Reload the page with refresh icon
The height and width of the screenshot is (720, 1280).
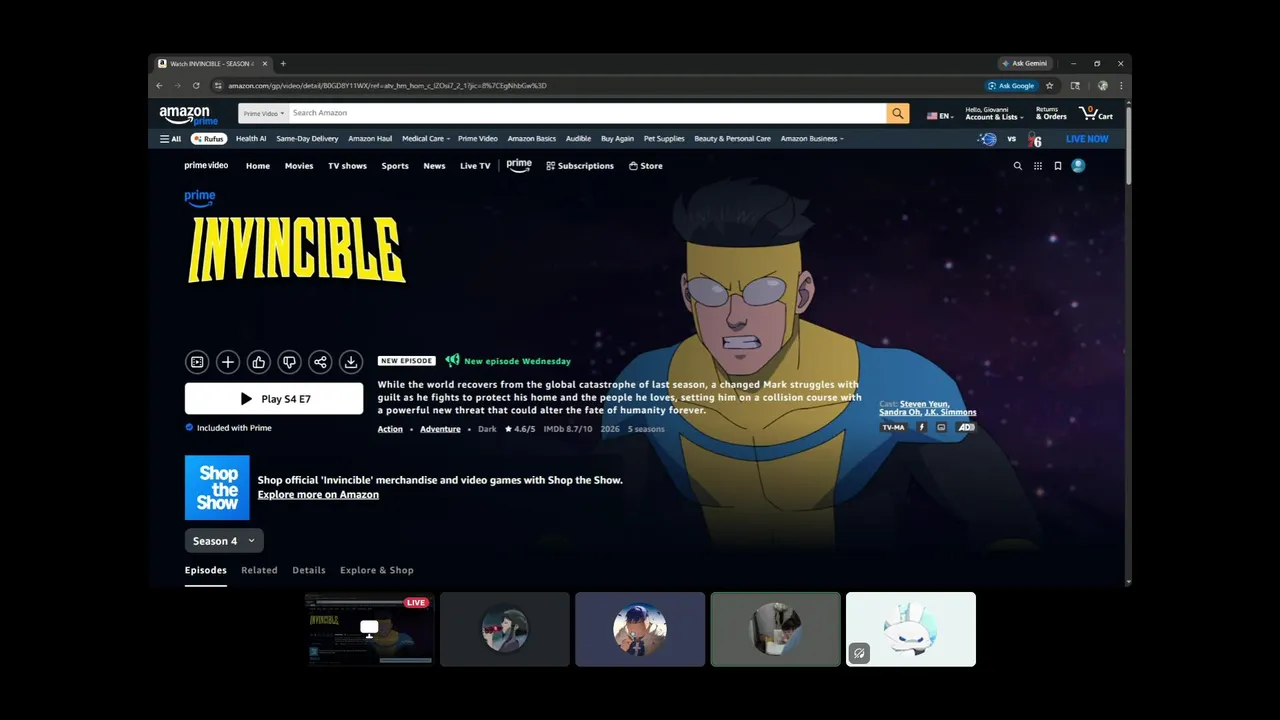pos(196,86)
